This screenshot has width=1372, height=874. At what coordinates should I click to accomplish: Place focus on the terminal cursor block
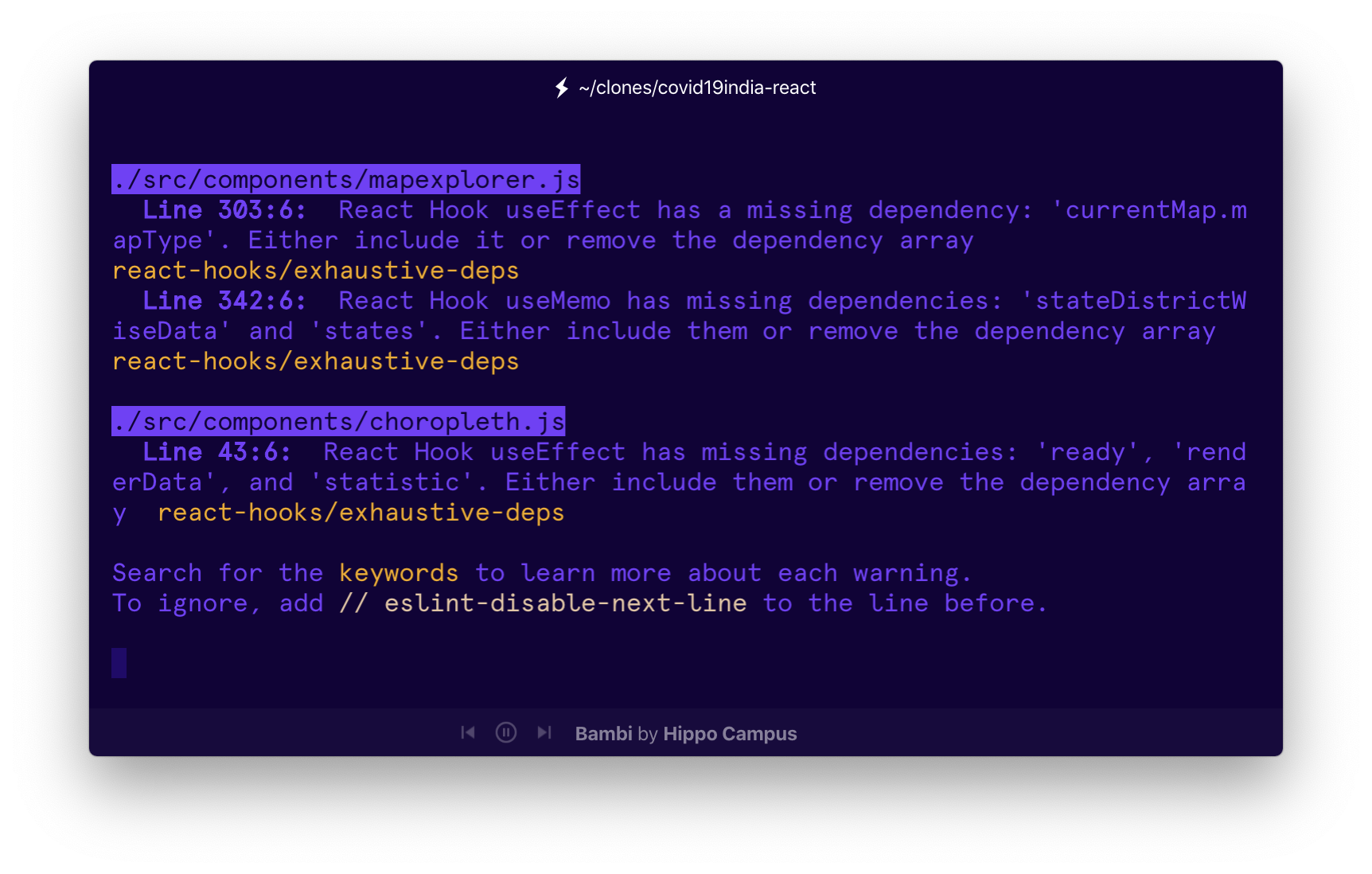coord(119,663)
